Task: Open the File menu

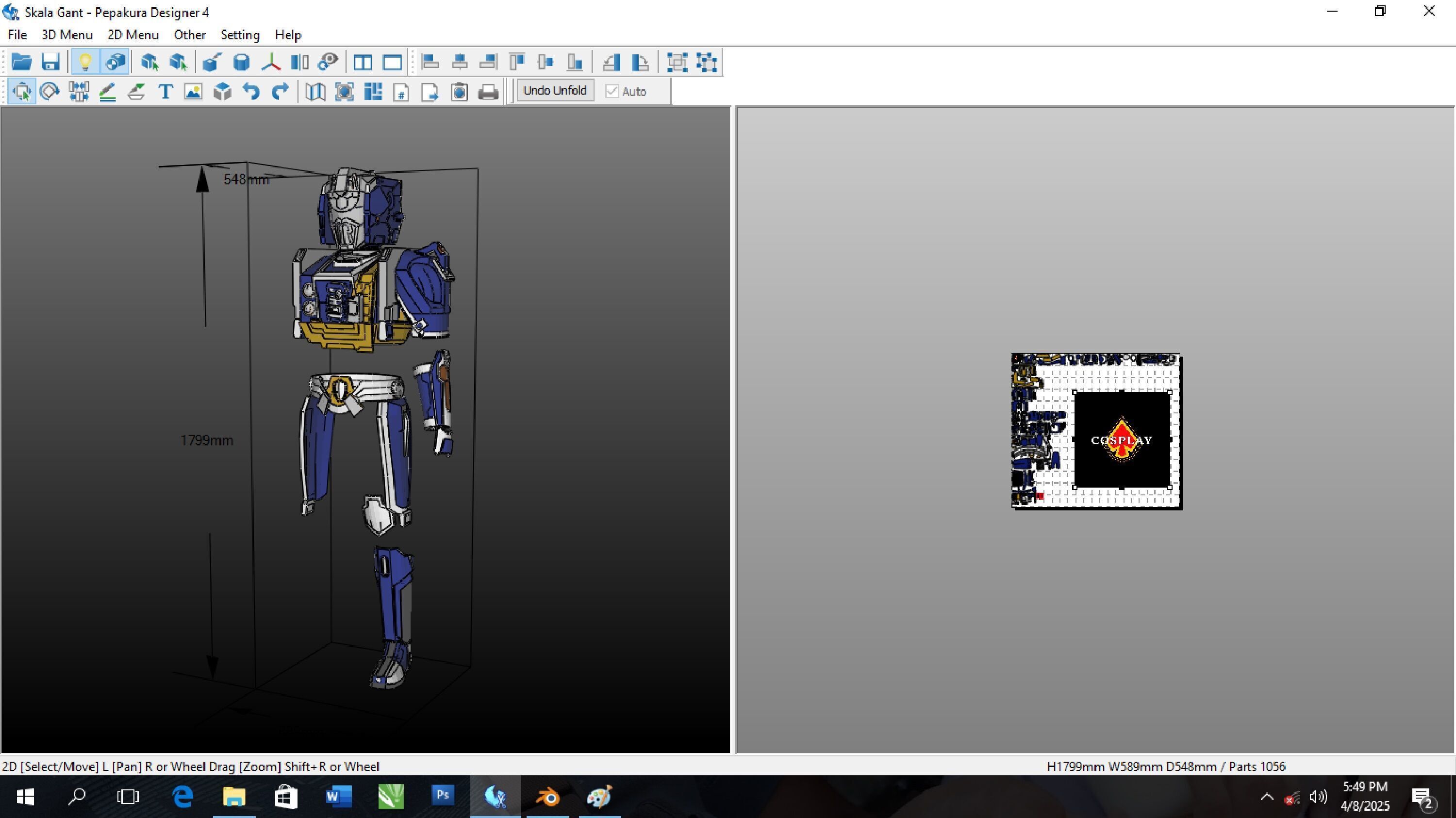Action: tap(17, 34)
